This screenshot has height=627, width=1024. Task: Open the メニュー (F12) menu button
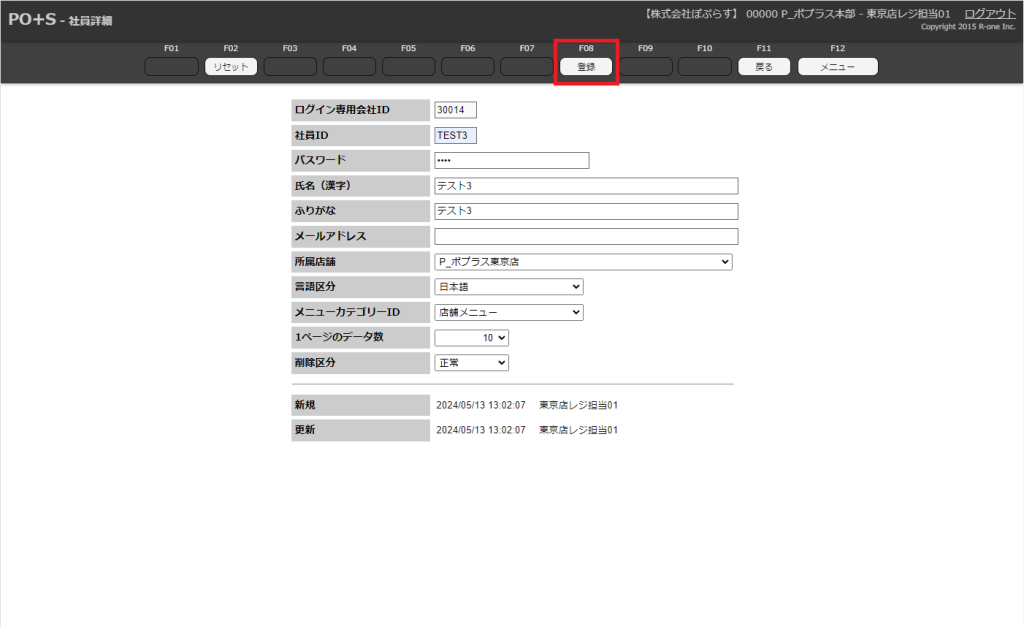coord(837,67)
